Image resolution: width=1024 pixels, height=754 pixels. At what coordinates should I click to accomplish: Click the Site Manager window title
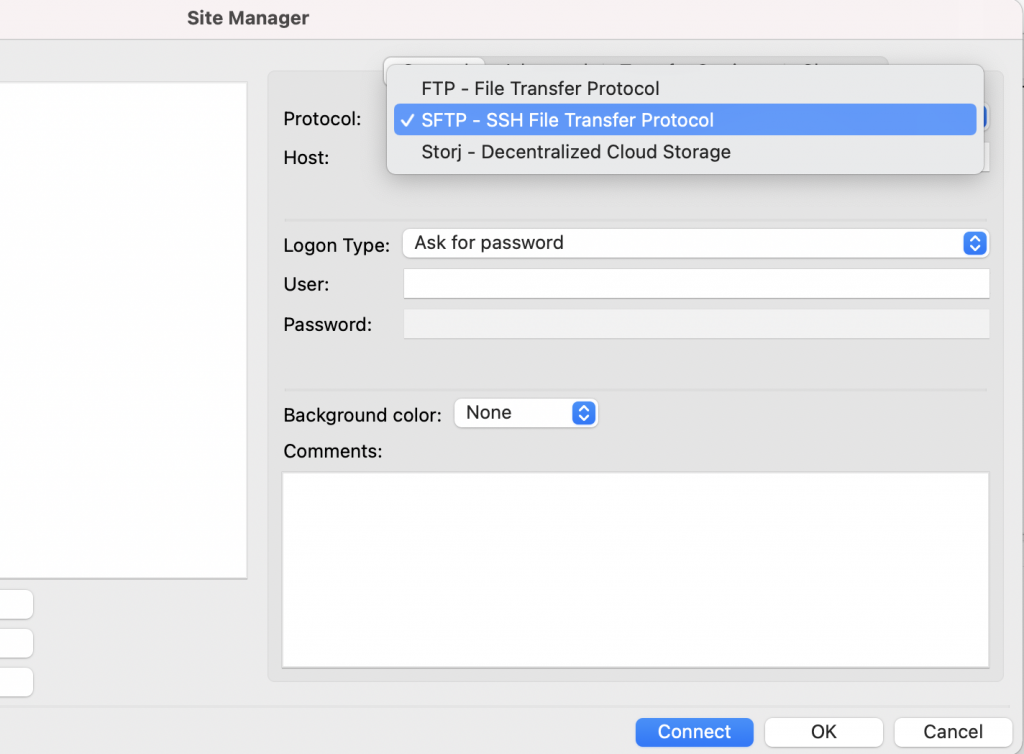click(x=248, y=18)
